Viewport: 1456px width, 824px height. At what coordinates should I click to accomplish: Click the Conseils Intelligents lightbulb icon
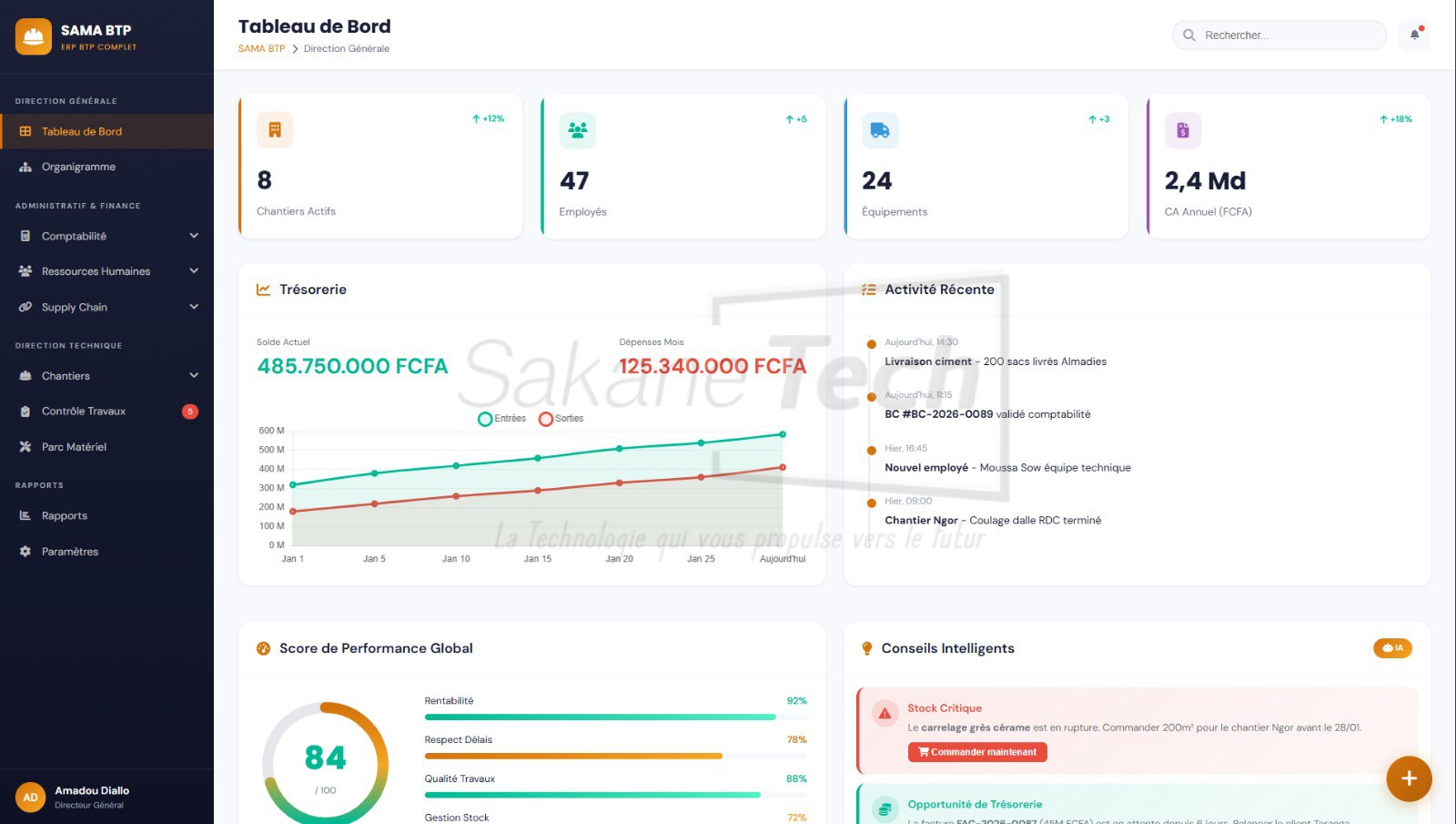pyautogui.click(x=867, y=648)
